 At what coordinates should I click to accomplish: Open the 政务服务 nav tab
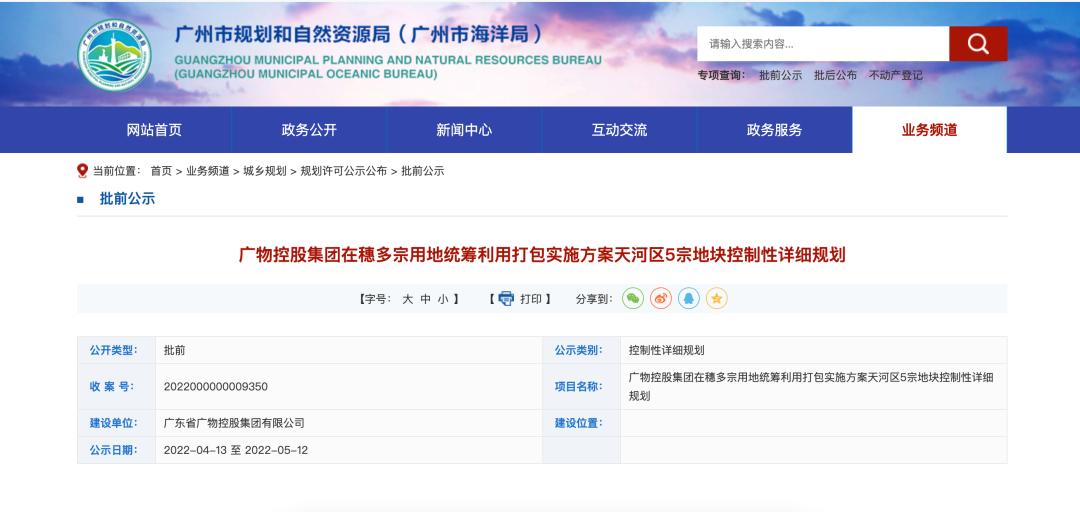[774, 130]
